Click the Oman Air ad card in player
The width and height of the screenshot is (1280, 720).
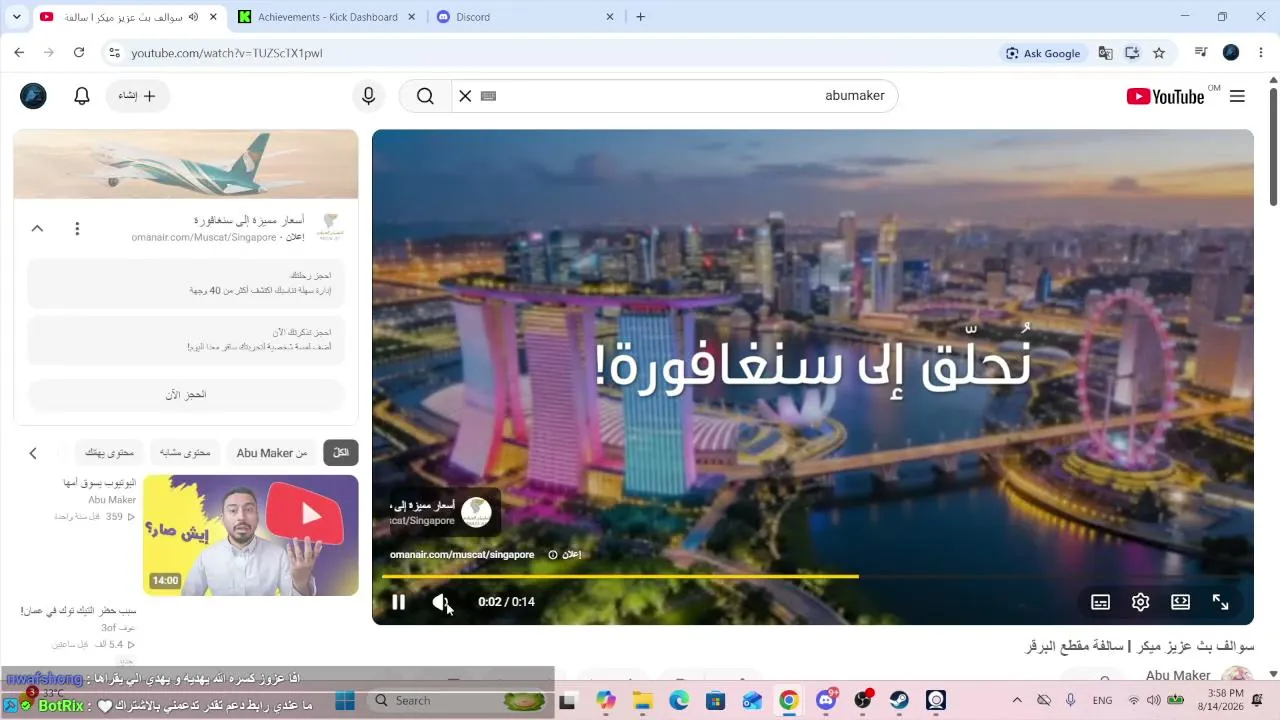[443, 513]
